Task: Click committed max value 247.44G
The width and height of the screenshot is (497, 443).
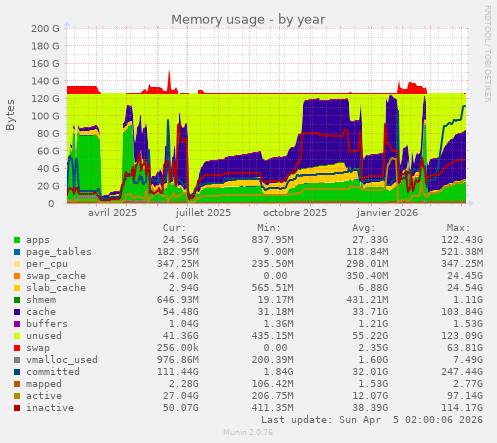Action: point(462,372)
